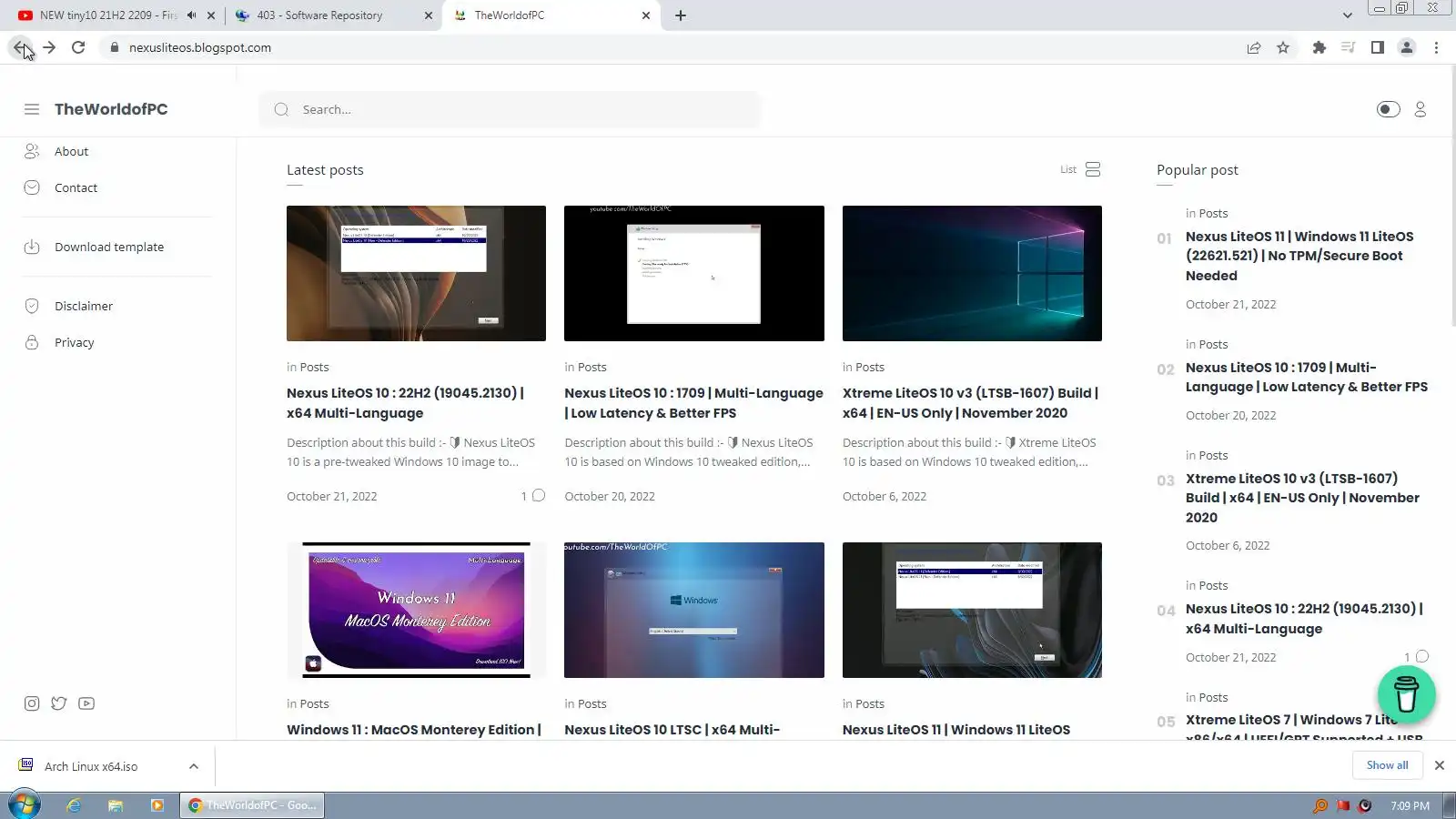Click the search magnifier icon
Screen dimensions: 1456x819
point(282,109)
